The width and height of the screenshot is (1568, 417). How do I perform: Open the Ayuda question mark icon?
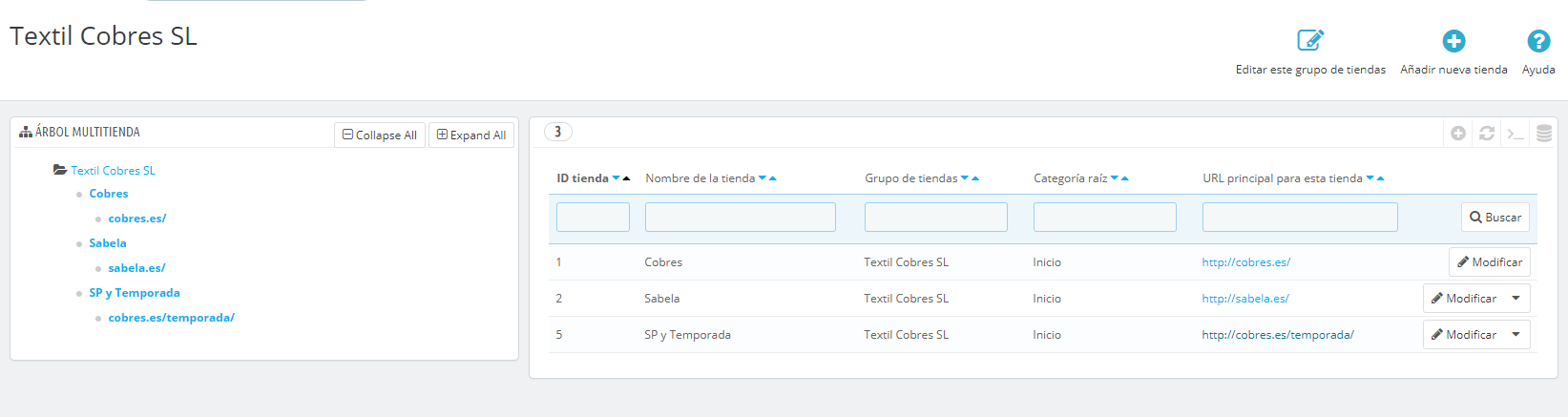[1538, 41]
